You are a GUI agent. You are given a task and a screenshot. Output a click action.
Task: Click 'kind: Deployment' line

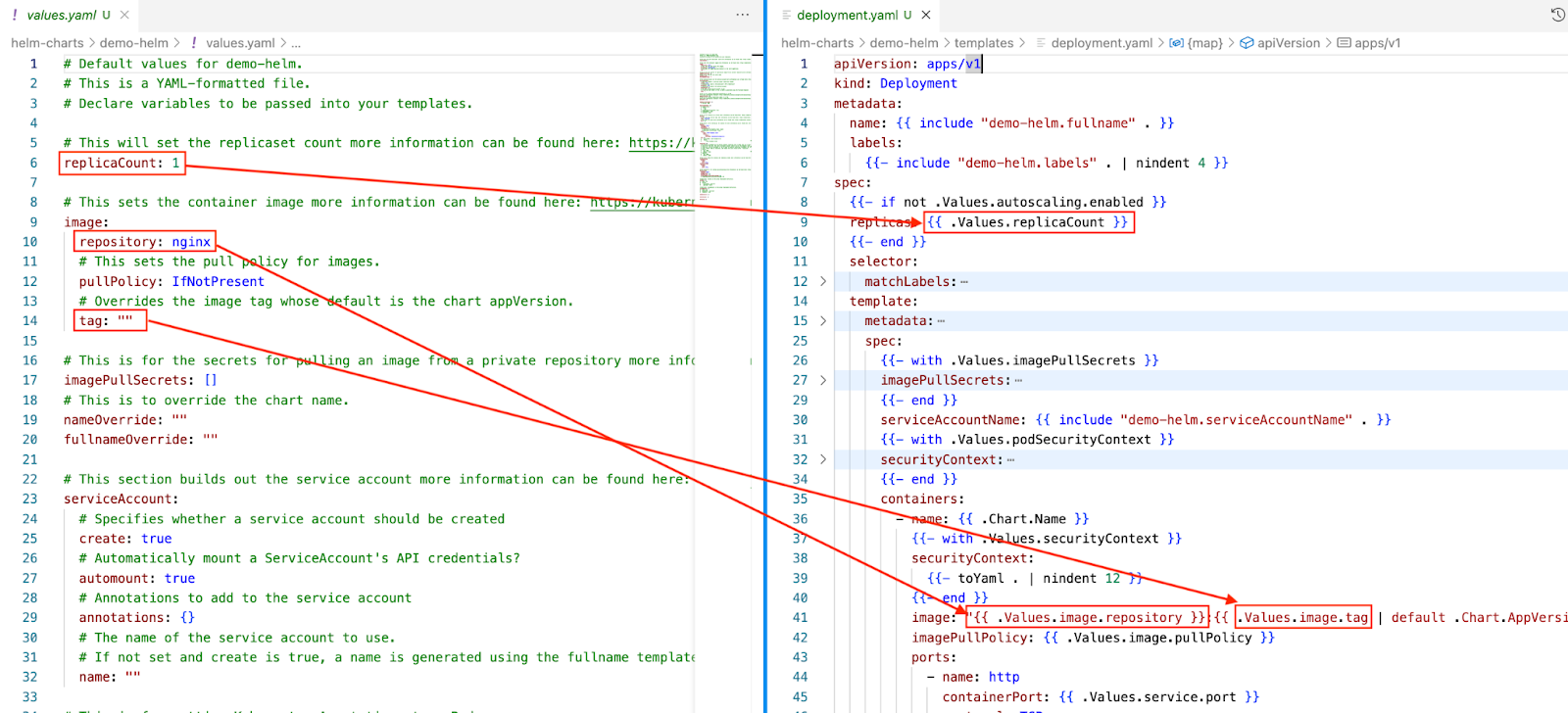(x=896, y=83)
